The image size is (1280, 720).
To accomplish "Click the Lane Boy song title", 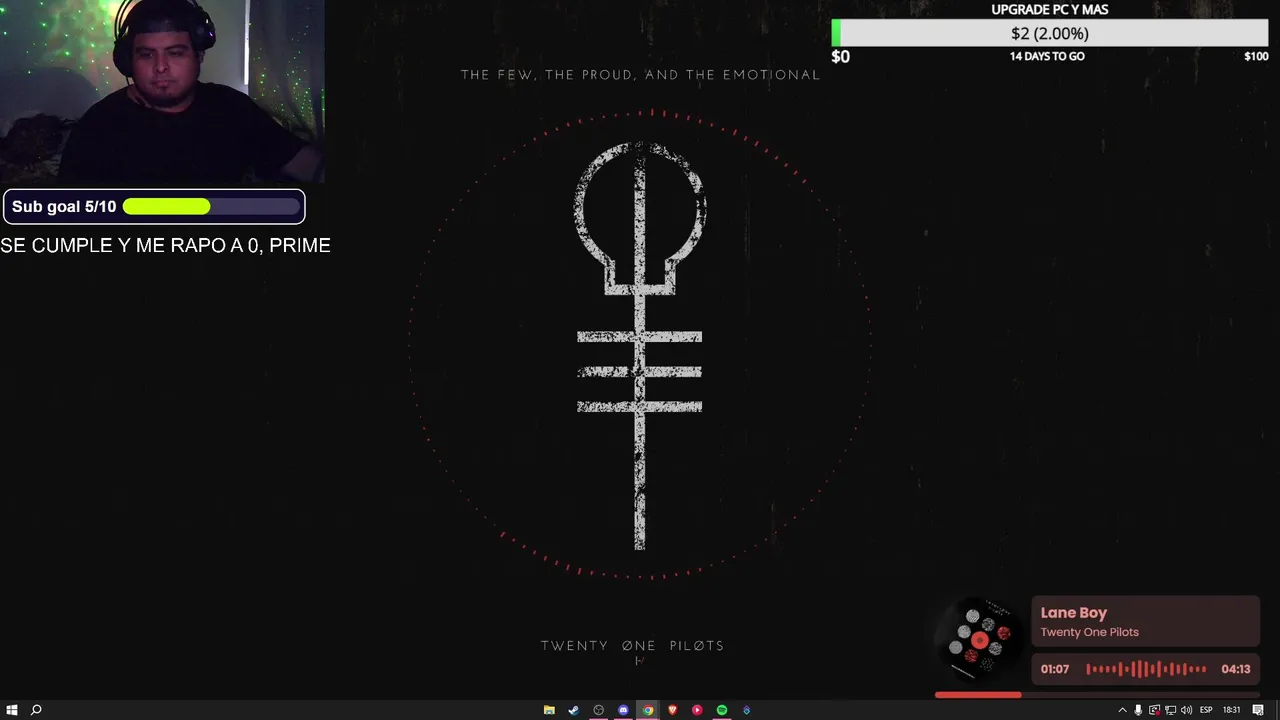I will click(x=1073, y=613).
